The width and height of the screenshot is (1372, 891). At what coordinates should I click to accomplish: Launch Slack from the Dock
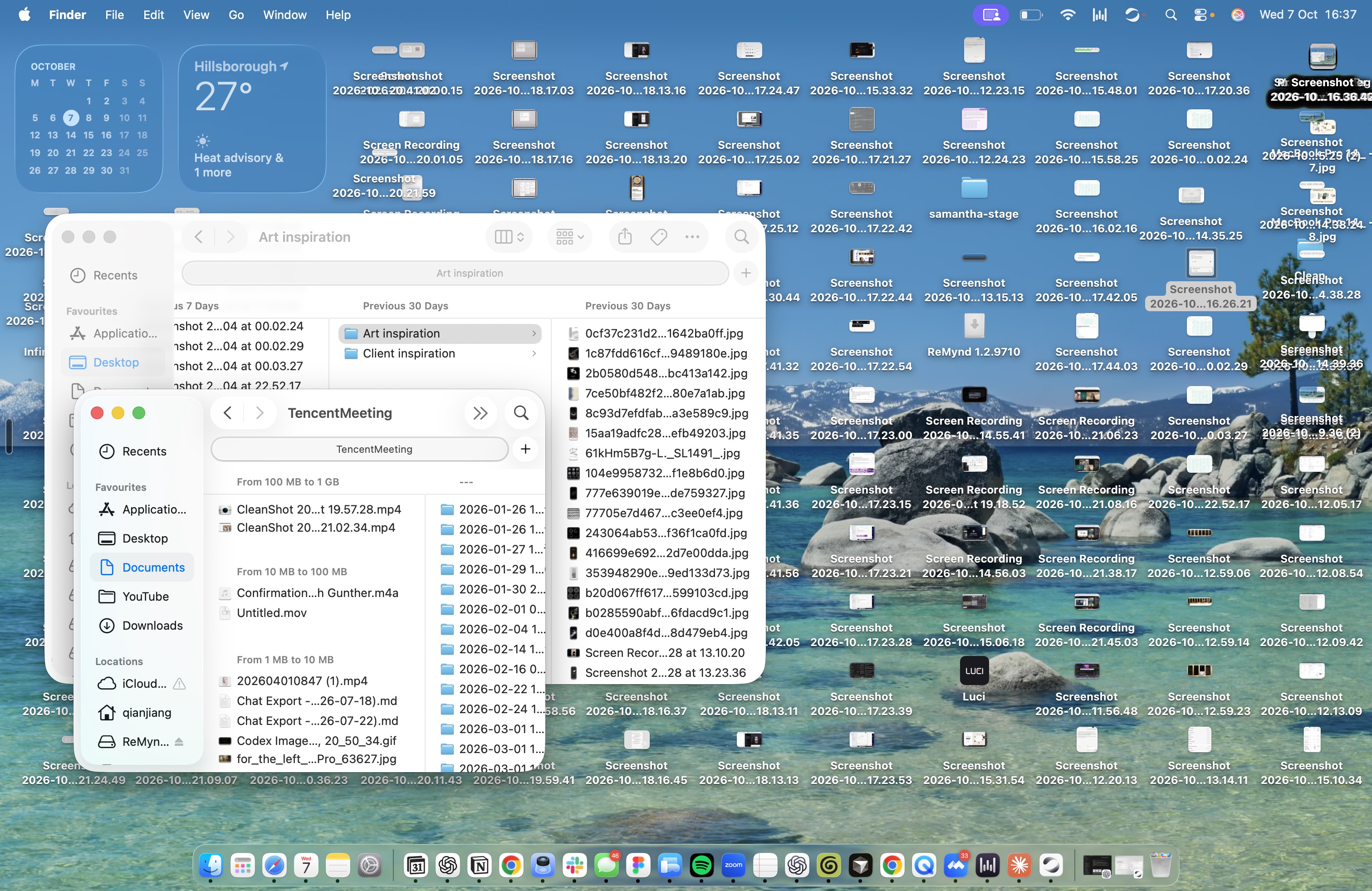point(575,865)
